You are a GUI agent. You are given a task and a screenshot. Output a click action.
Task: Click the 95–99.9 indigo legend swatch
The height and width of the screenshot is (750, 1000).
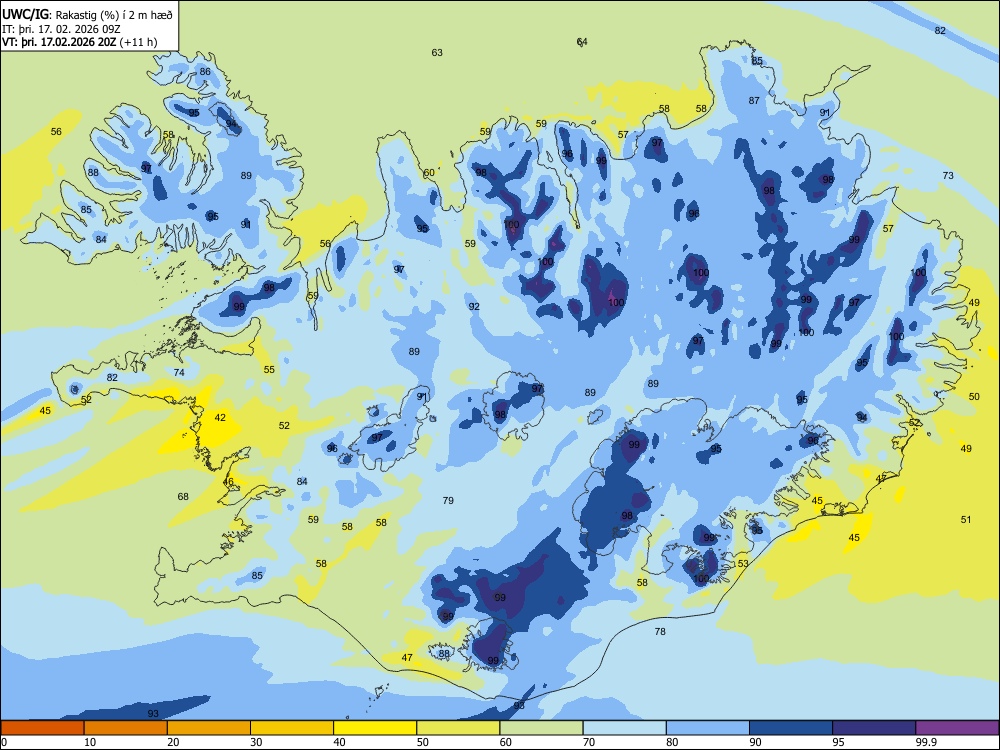874,728
